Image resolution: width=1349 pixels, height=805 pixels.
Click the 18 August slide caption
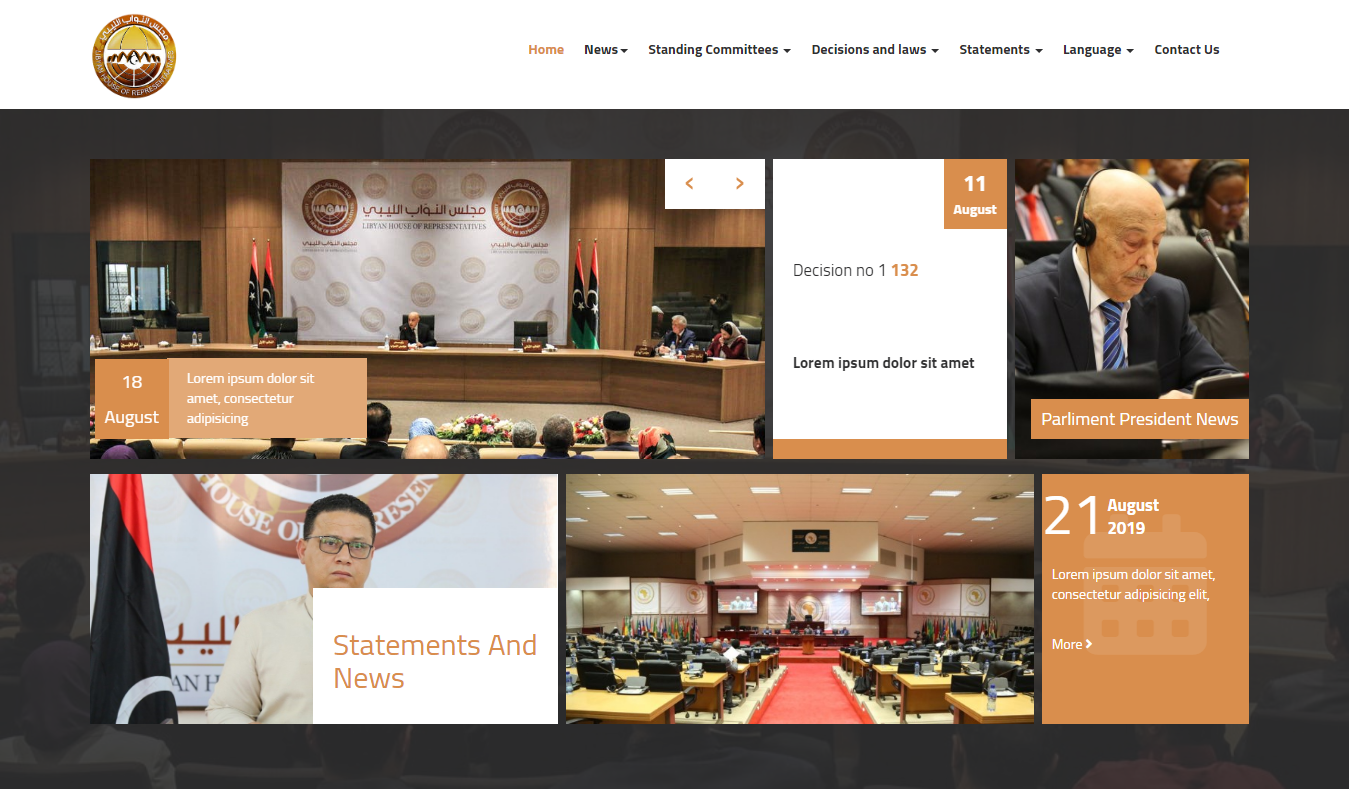click(x=250, y=398)
